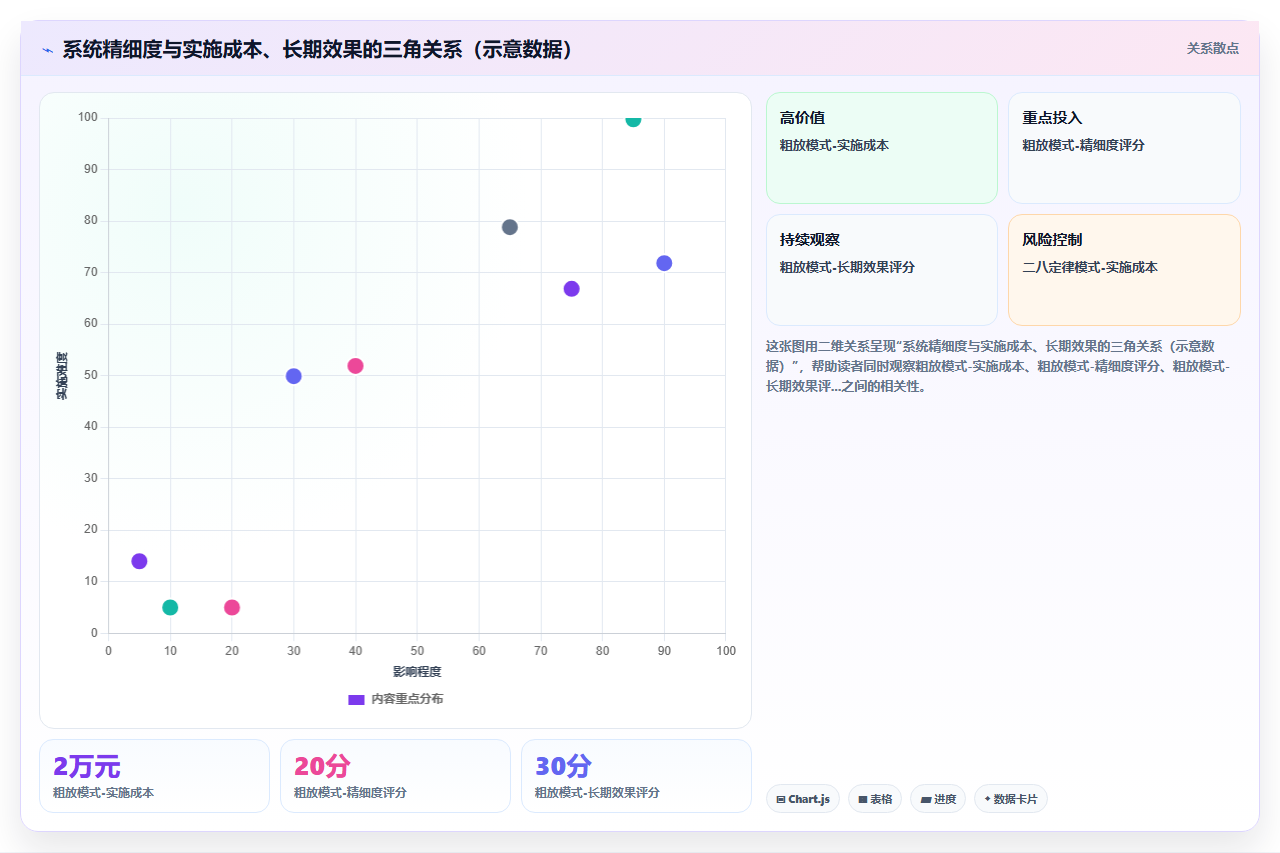
Task: Select the 30分 长期效果评分 stat card
Action: tap(636, 776)
